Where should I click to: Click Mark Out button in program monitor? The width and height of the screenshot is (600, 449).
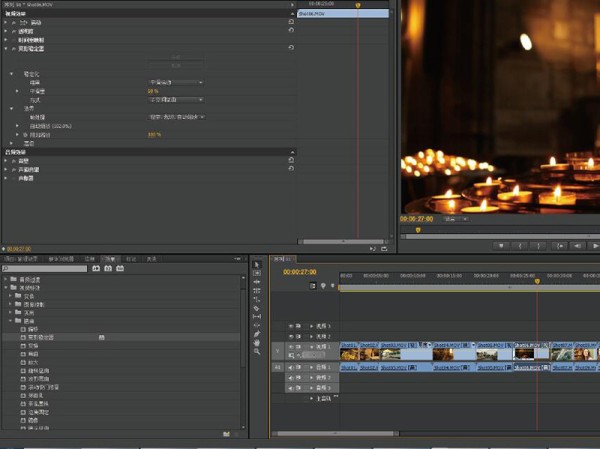click(x=538, y=246)
